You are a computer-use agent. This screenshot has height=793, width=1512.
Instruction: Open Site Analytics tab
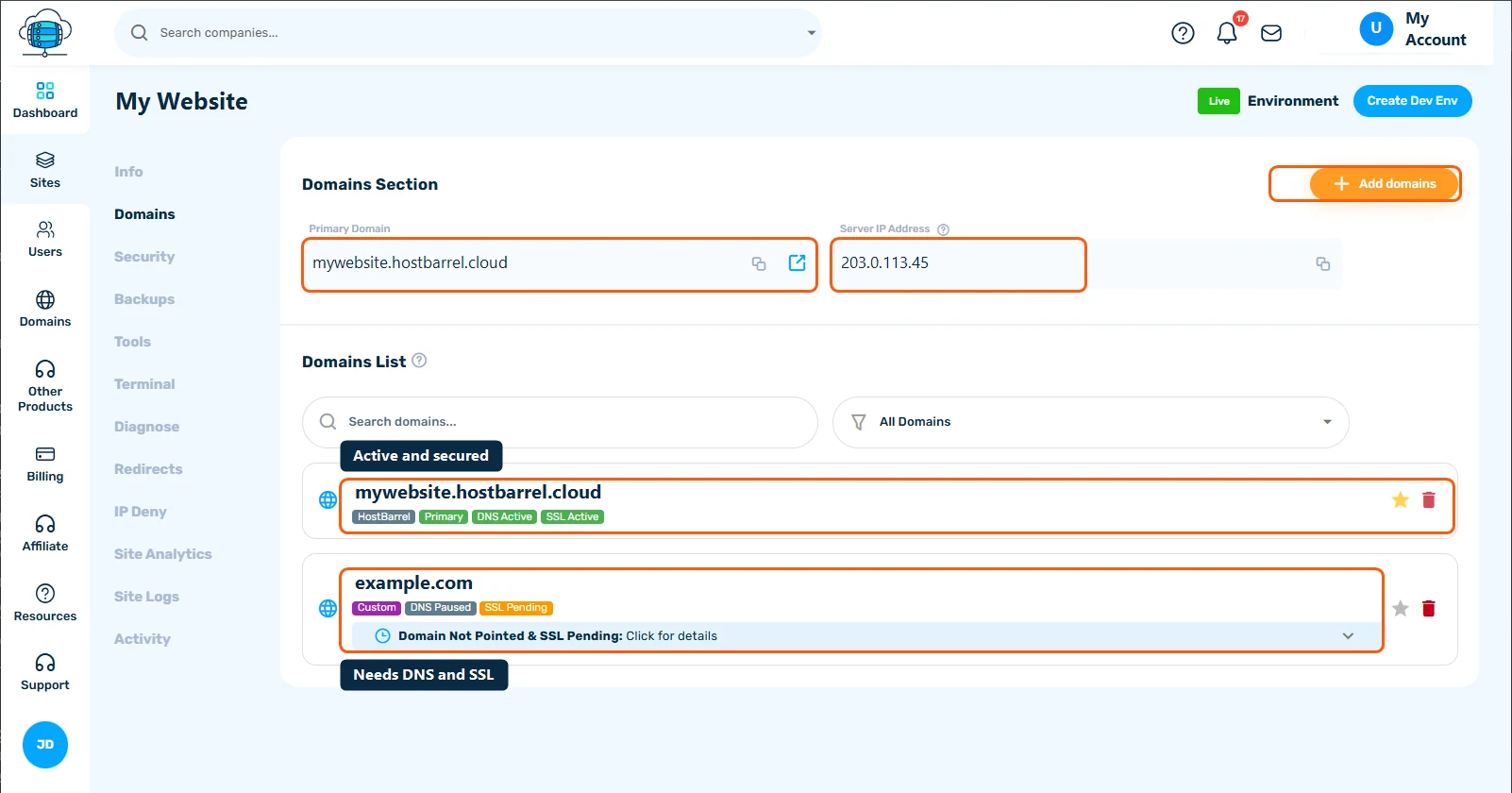click(162, 554)
